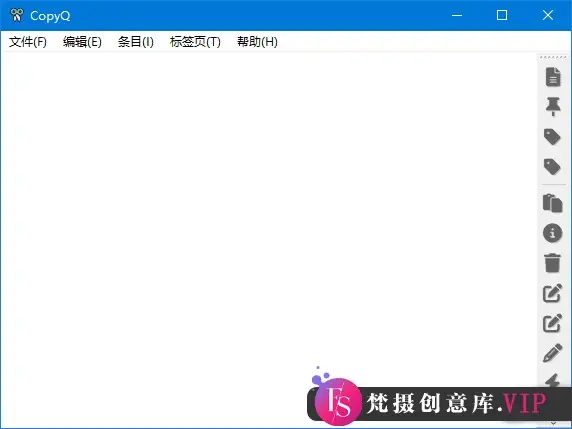Image resolution: width=572 pixels, height=429 pixels.
Task: Open the 标签页(T) menu
Action: click(x=195, y=42)
